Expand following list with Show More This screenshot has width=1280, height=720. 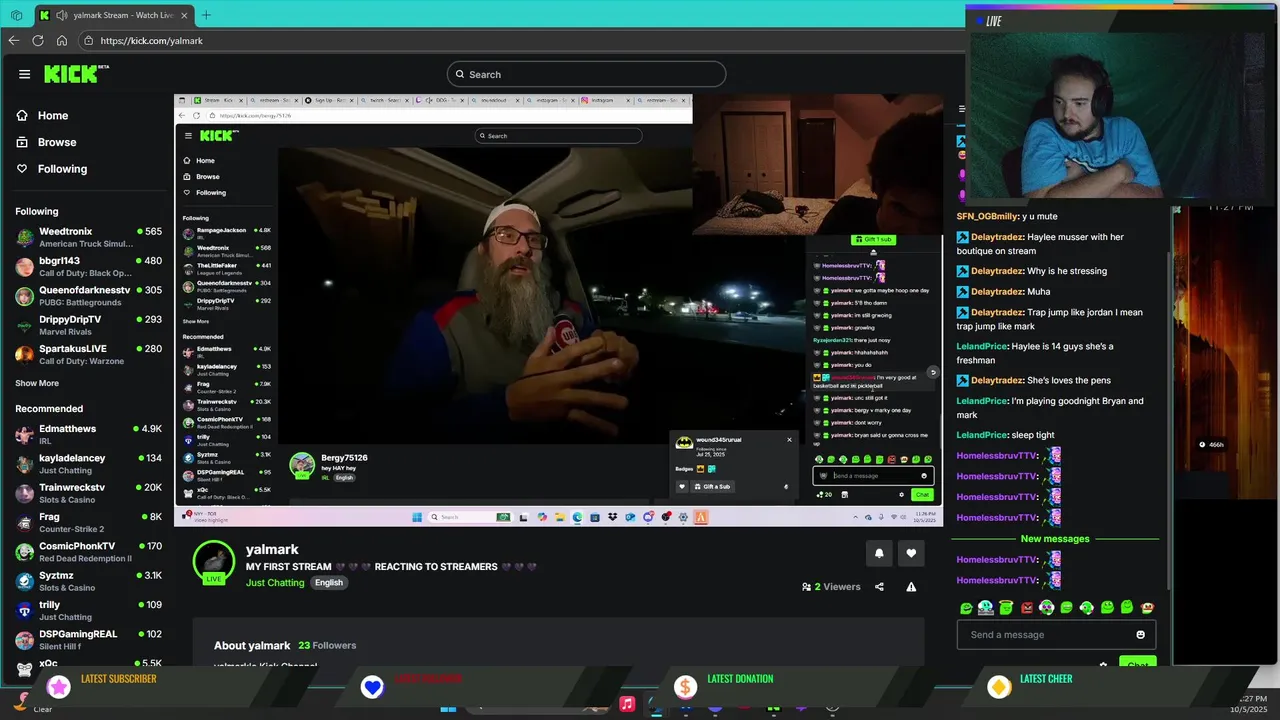coord(37,383)
